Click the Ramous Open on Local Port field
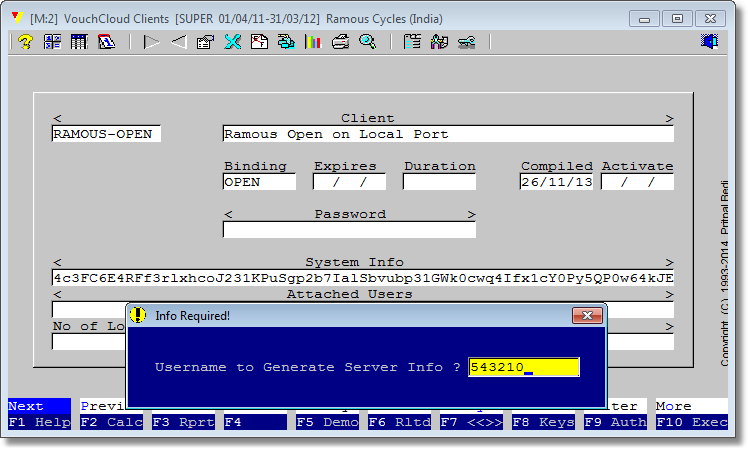 [x=448, y=134]
